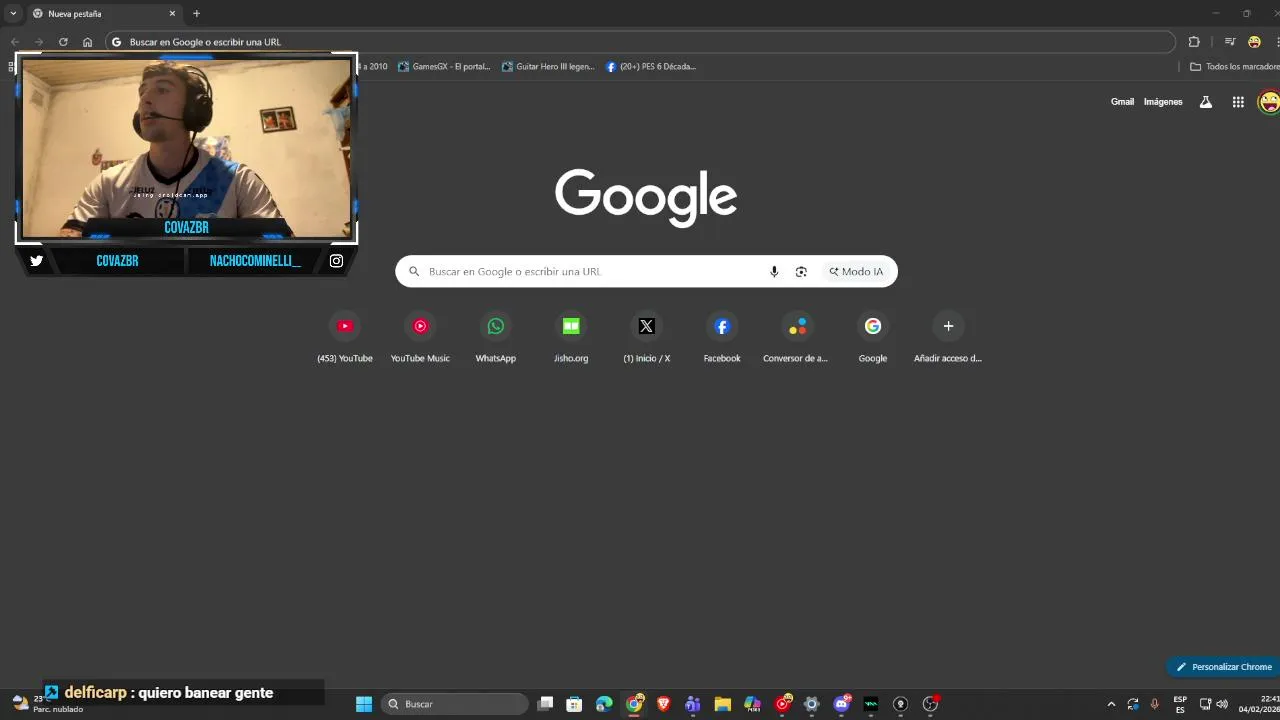Open the media controls icon in toolbar
1280x720 pixels.
pos(1230,42)
